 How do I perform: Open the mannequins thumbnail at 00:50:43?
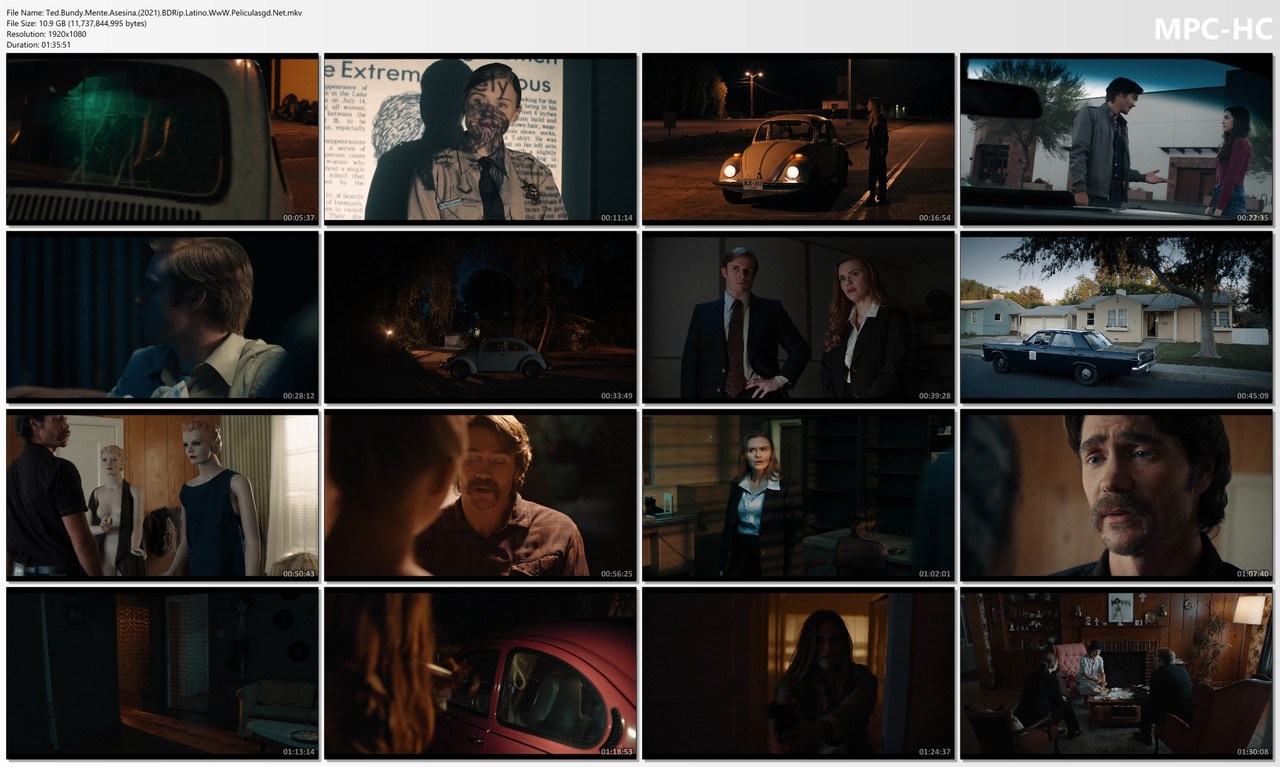pos(162,495)
